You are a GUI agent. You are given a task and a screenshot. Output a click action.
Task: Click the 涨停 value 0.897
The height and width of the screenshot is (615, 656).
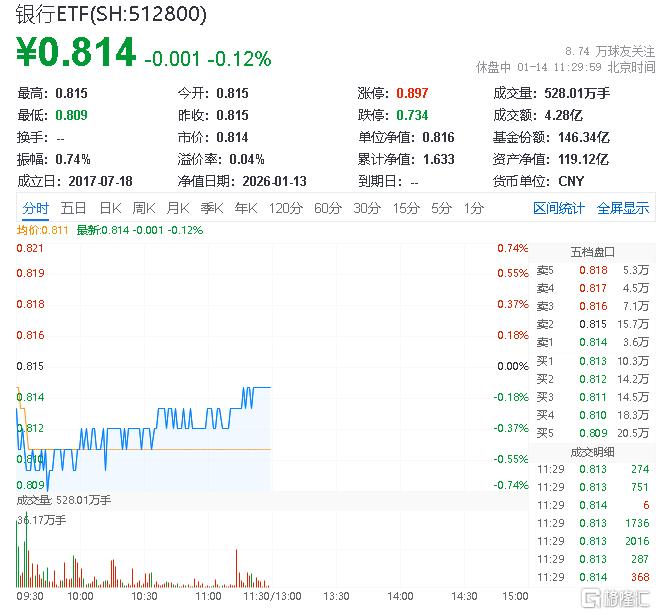[412, 93]
